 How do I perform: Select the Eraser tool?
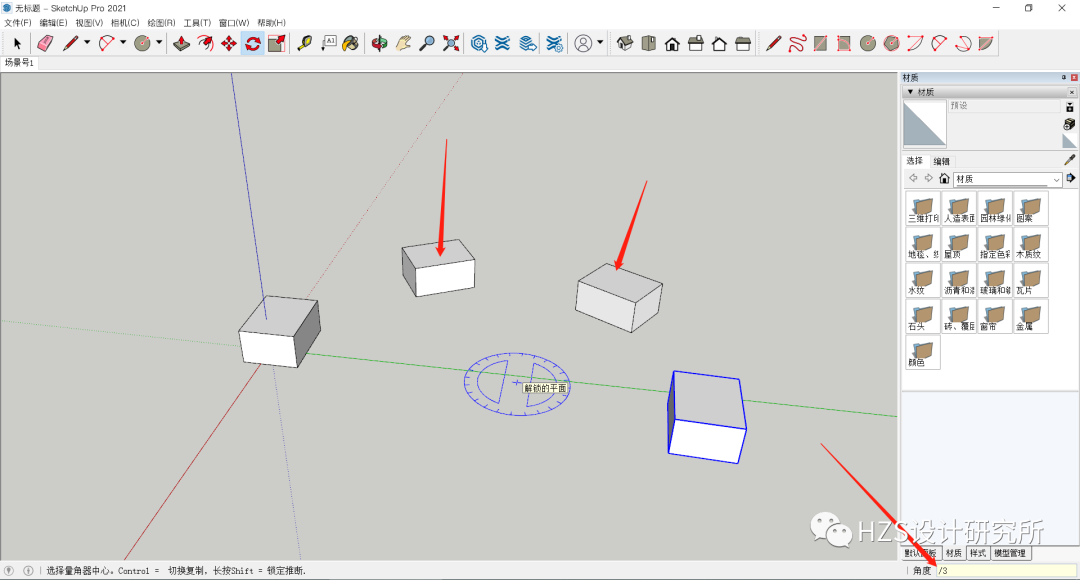[x=46, y=45]
